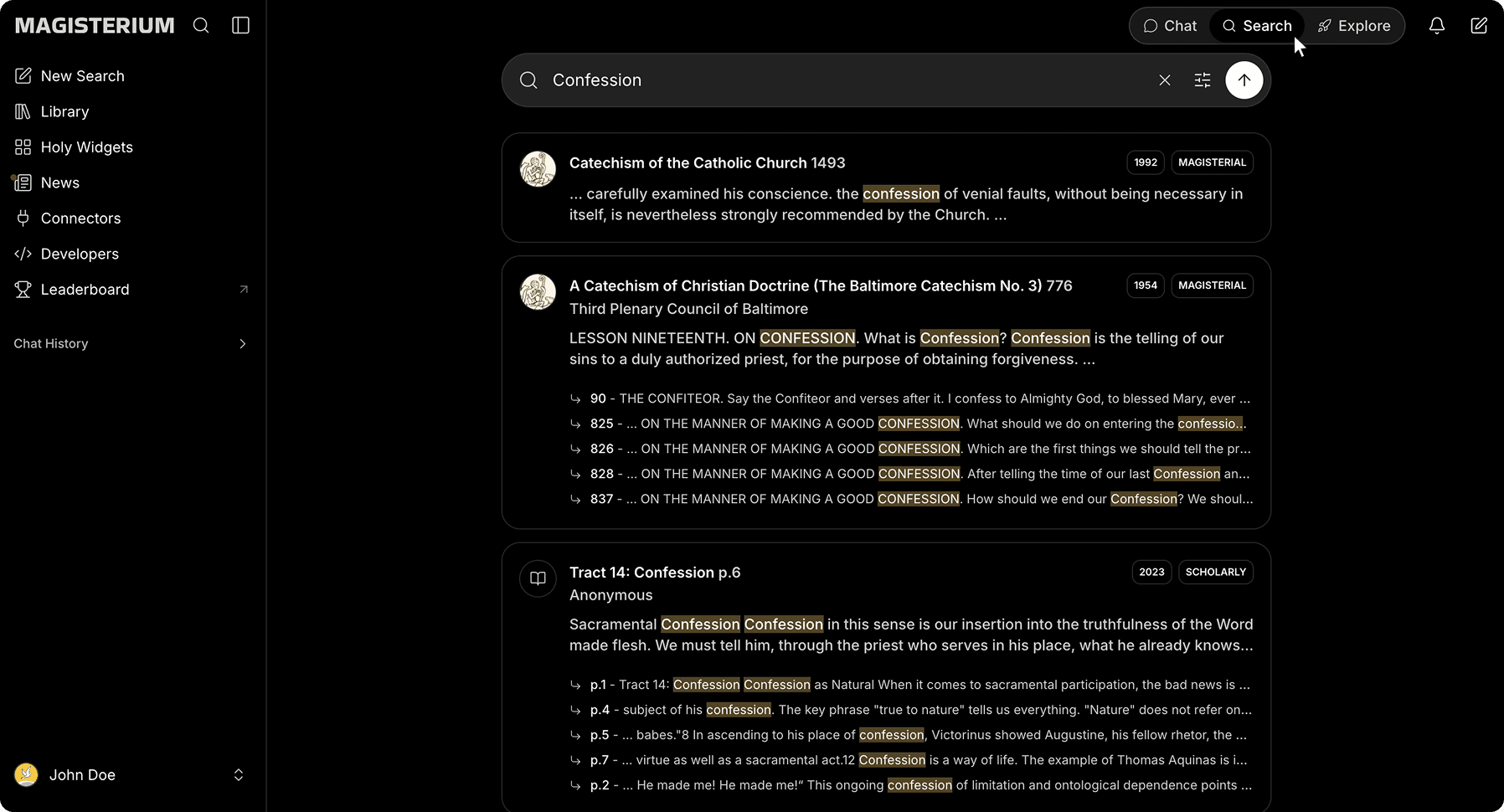Click John Doe profile avatar

tap(27, 774)
